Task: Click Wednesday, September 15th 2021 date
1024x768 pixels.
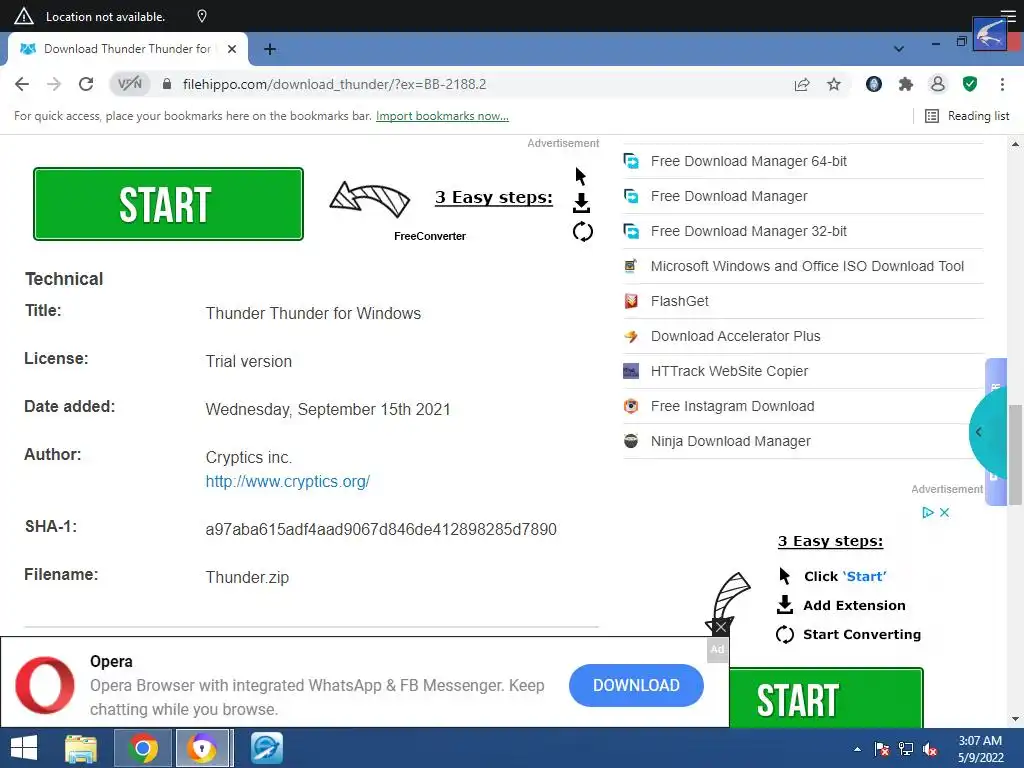Action: (x=328, y=409)
